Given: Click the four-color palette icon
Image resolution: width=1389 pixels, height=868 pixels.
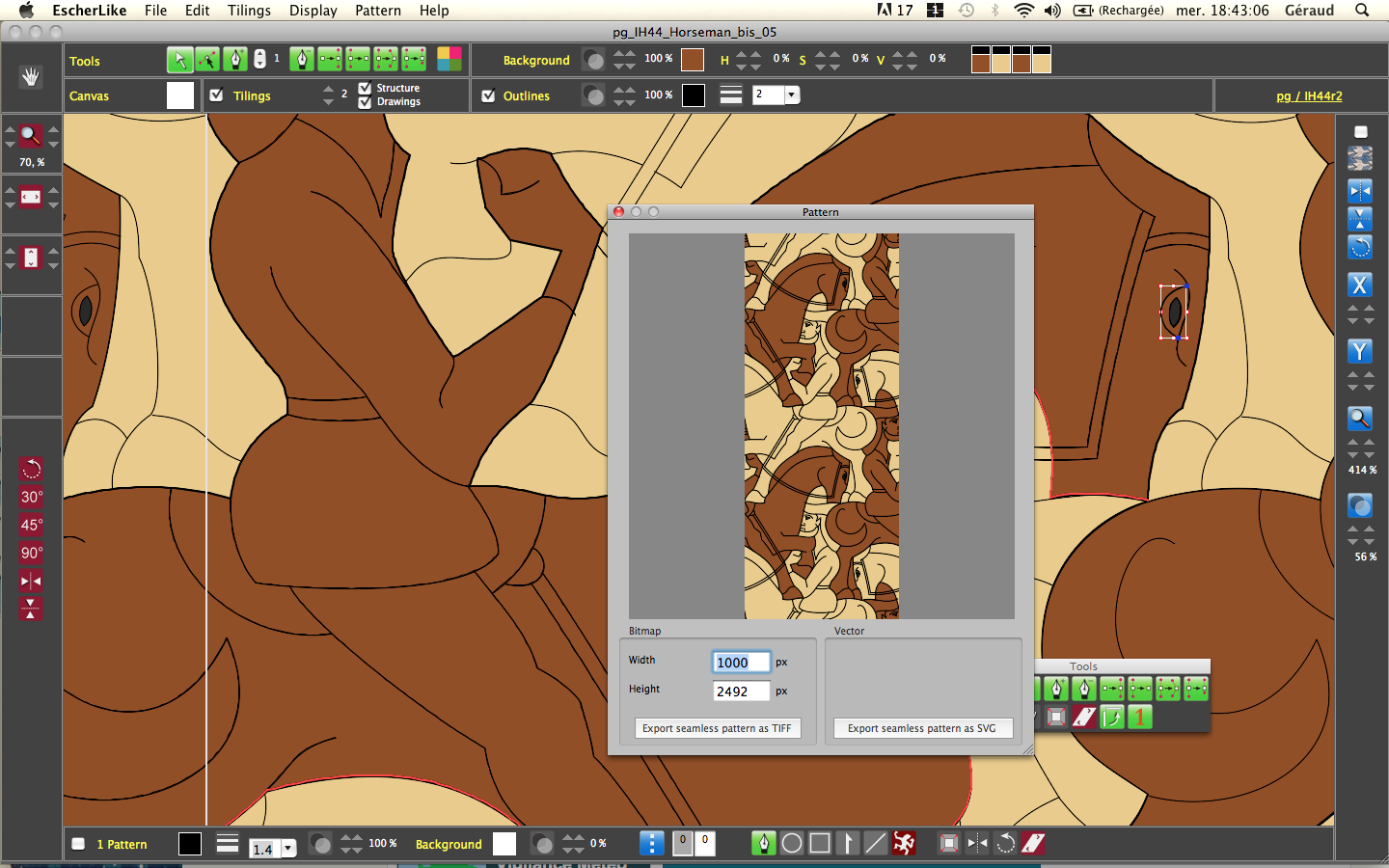Looking at the screenshot, I should (x=449, y=60).
